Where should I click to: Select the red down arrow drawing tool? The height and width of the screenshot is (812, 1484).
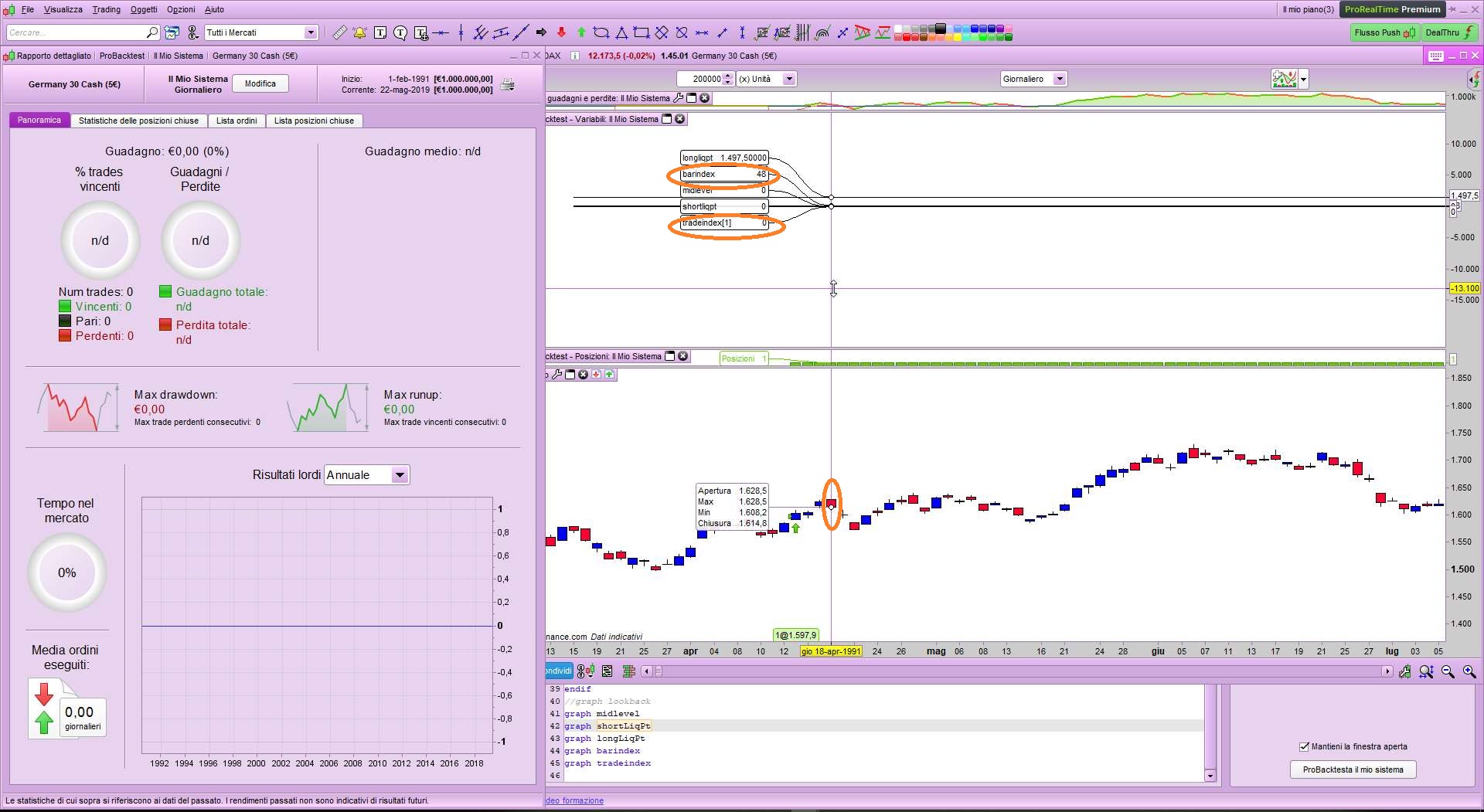coord(561,32)
